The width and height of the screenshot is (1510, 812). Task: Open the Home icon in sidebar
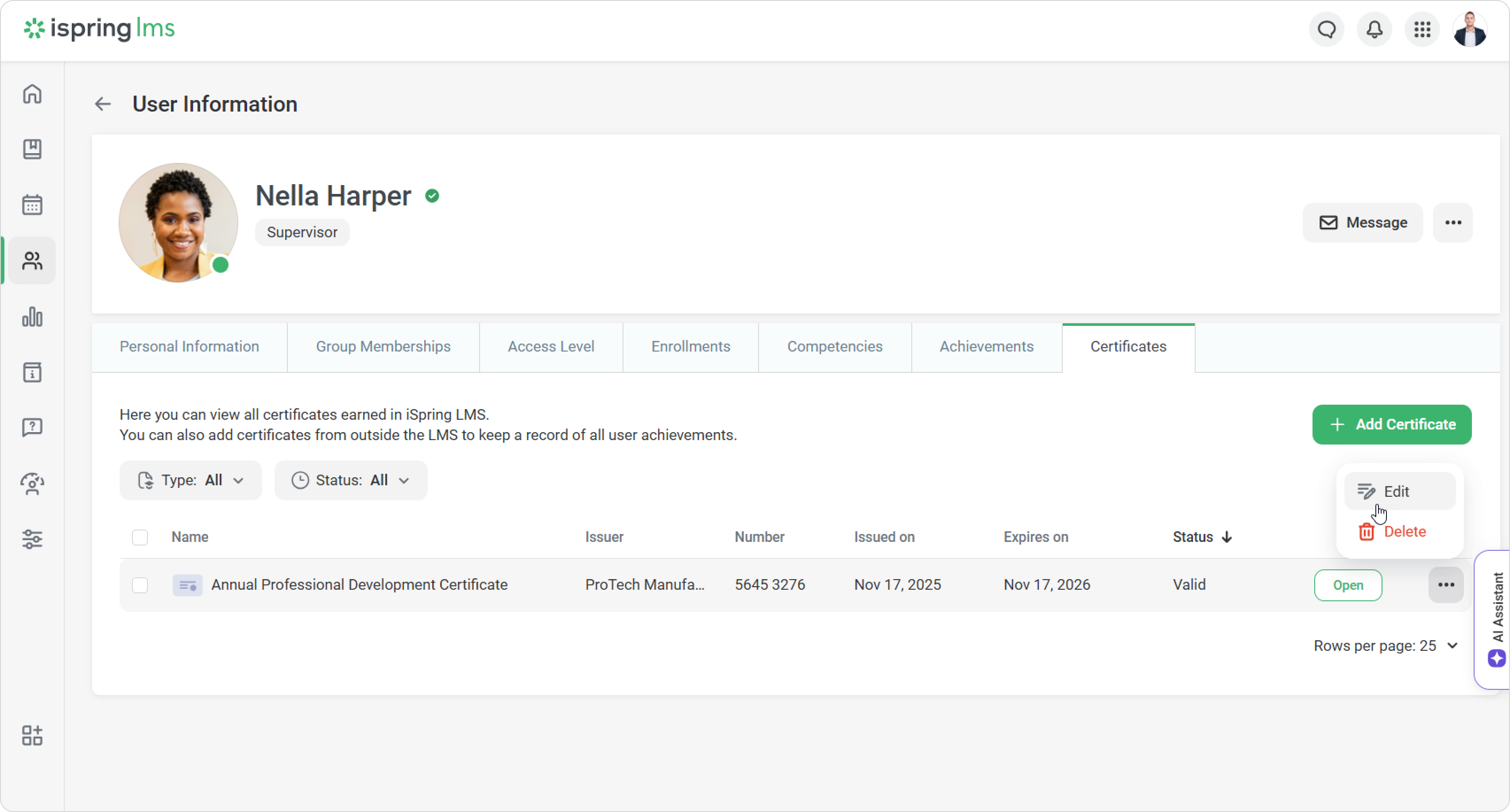point(32,94)
